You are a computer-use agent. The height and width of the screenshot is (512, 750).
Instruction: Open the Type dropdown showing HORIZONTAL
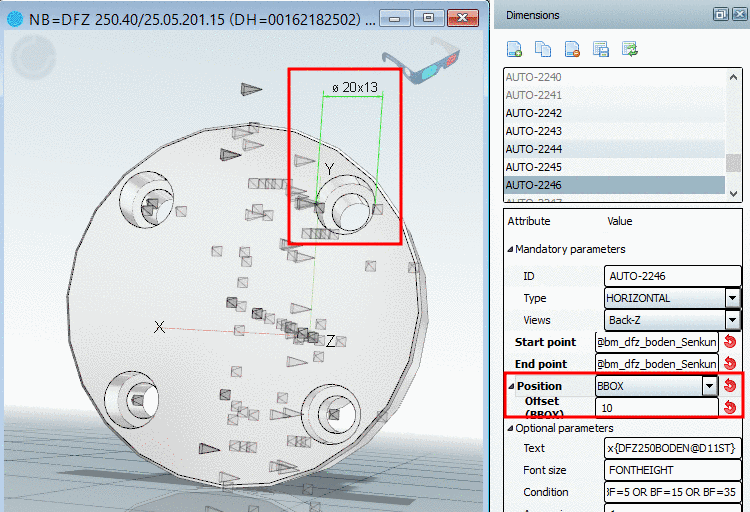click(732, 298)
